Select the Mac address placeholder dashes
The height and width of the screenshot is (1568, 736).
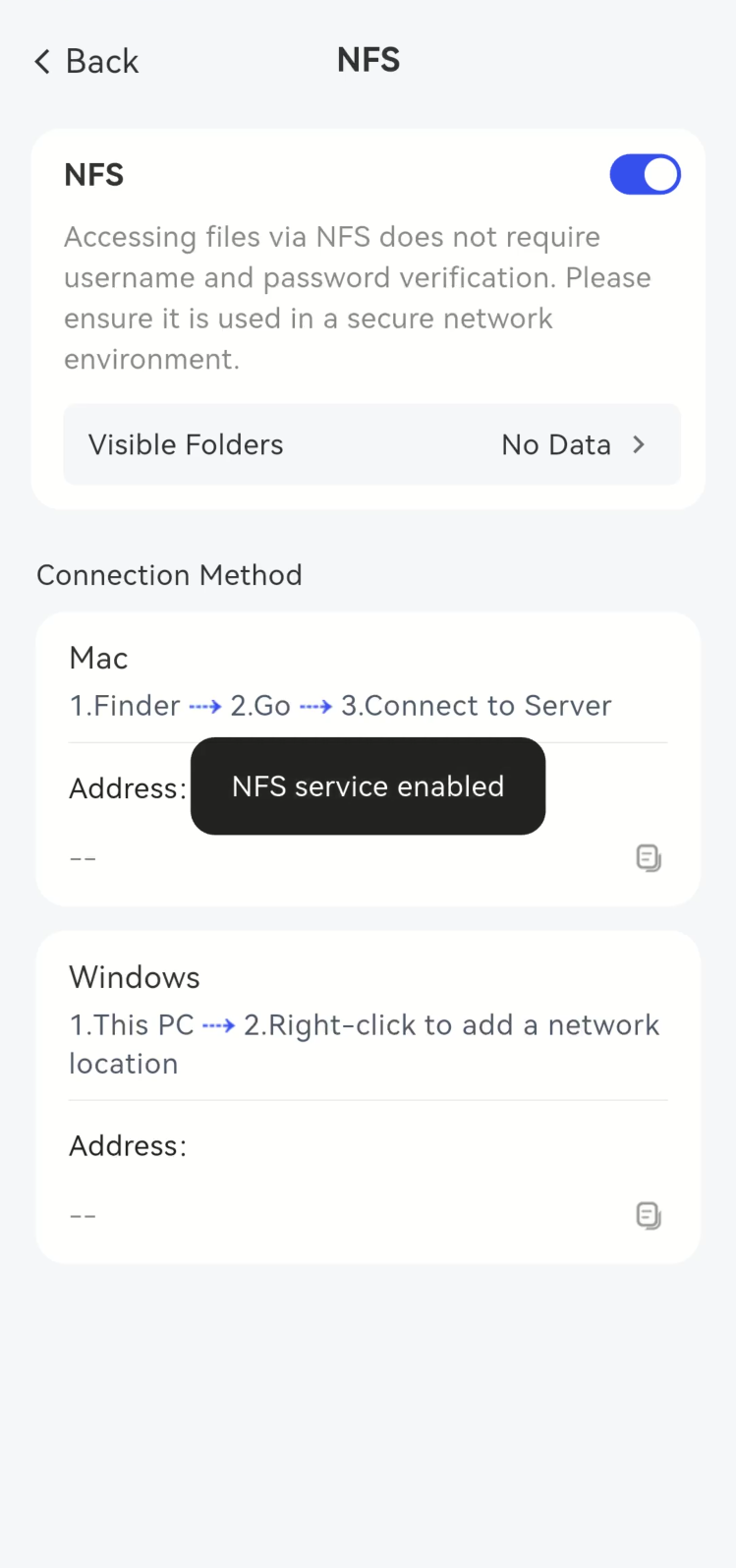point(83,859)
